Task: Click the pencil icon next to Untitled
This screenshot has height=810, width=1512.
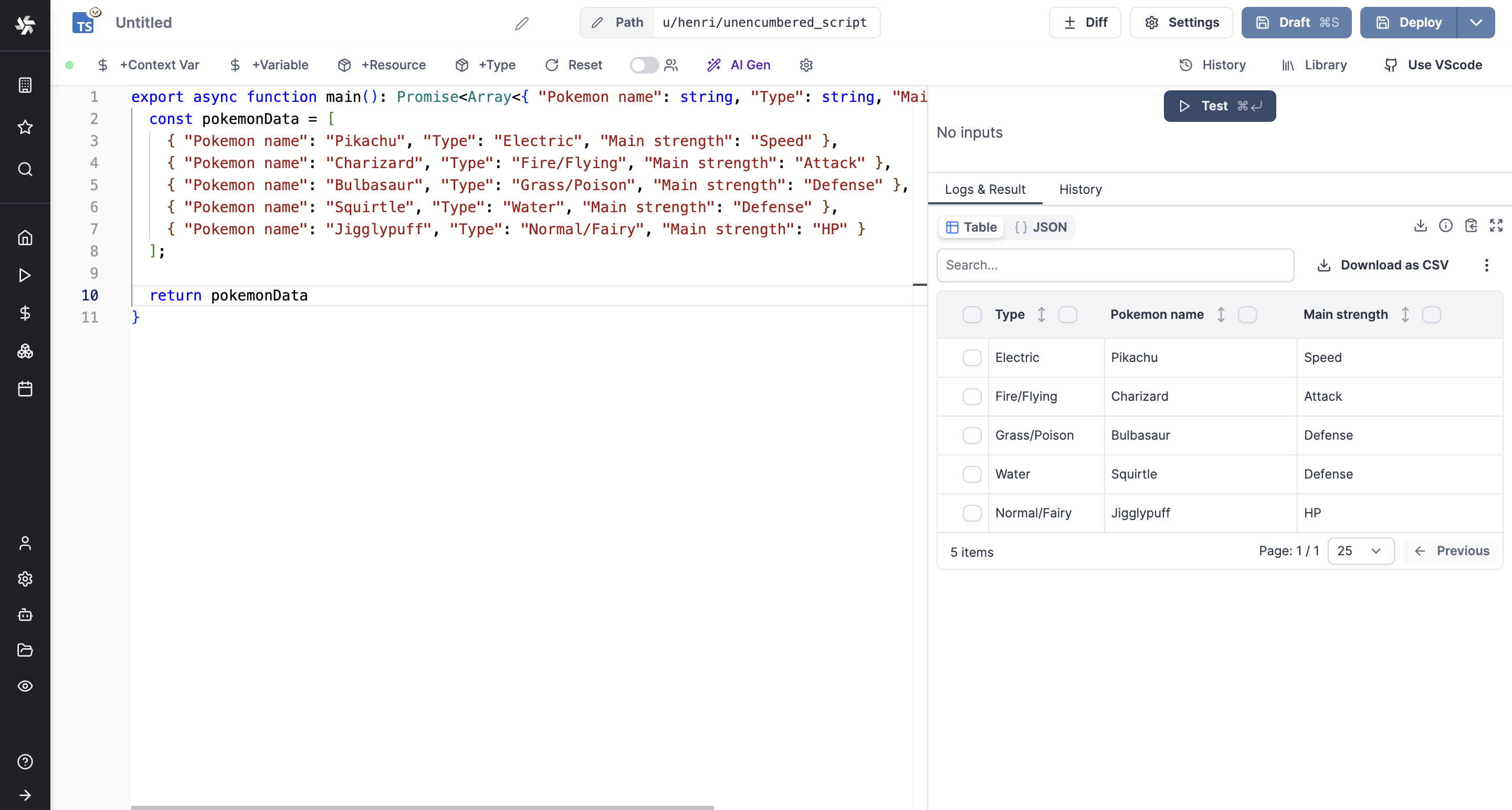Action: click(x=521, y=23)
